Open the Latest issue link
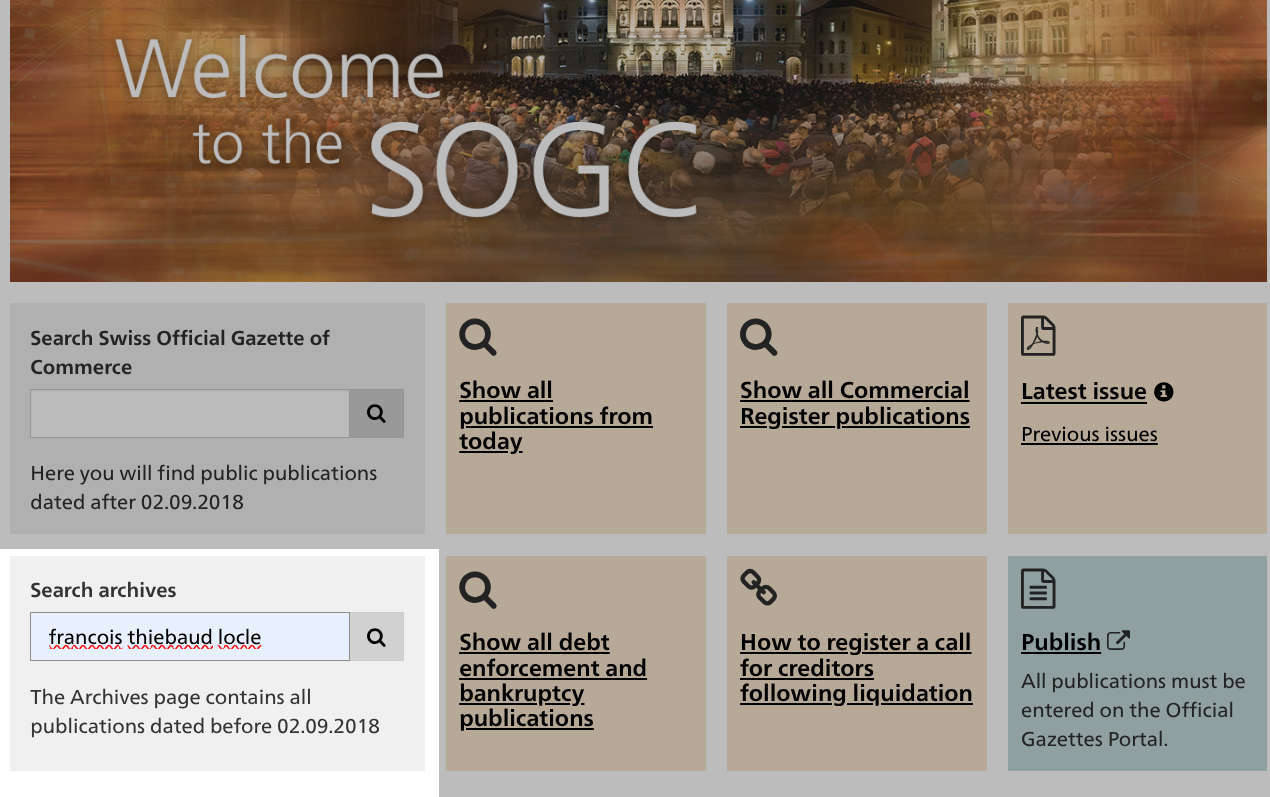 (x=1083, y=392)
